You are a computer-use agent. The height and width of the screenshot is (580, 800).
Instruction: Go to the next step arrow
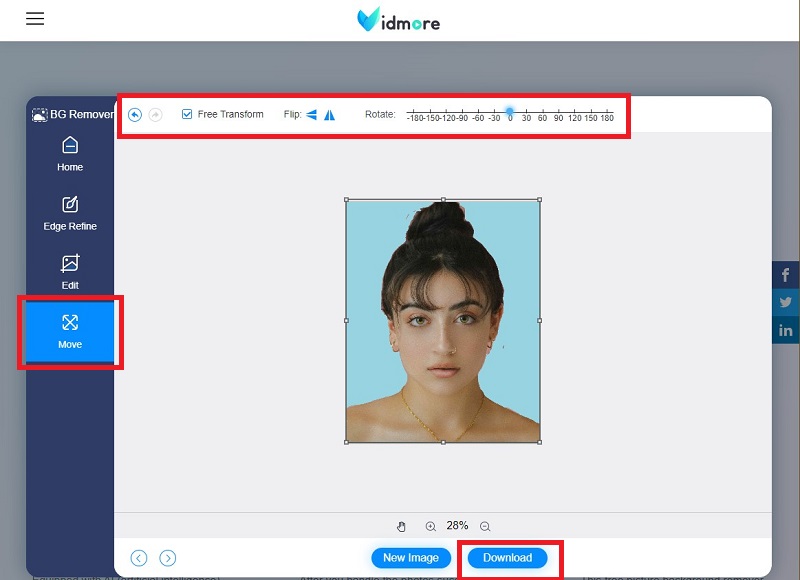(x=168, y=558)
